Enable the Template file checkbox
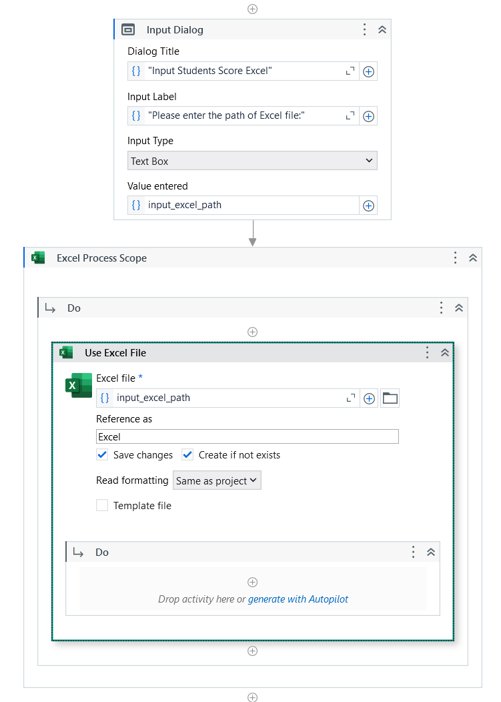Screen dimensions: 501x702 102,505
